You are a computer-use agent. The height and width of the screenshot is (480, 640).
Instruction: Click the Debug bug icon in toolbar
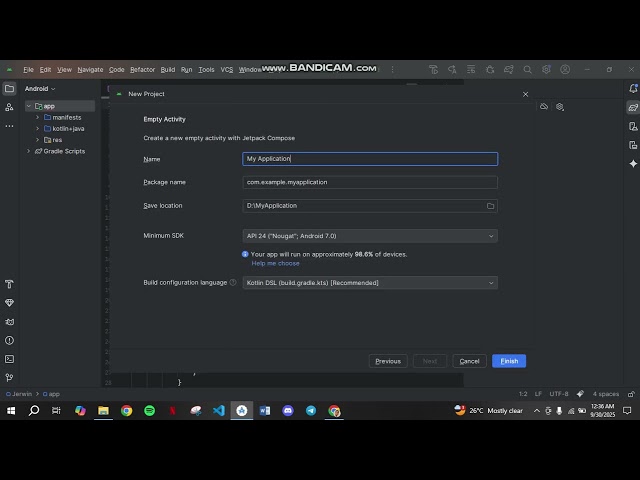click(x=490, y=70)
